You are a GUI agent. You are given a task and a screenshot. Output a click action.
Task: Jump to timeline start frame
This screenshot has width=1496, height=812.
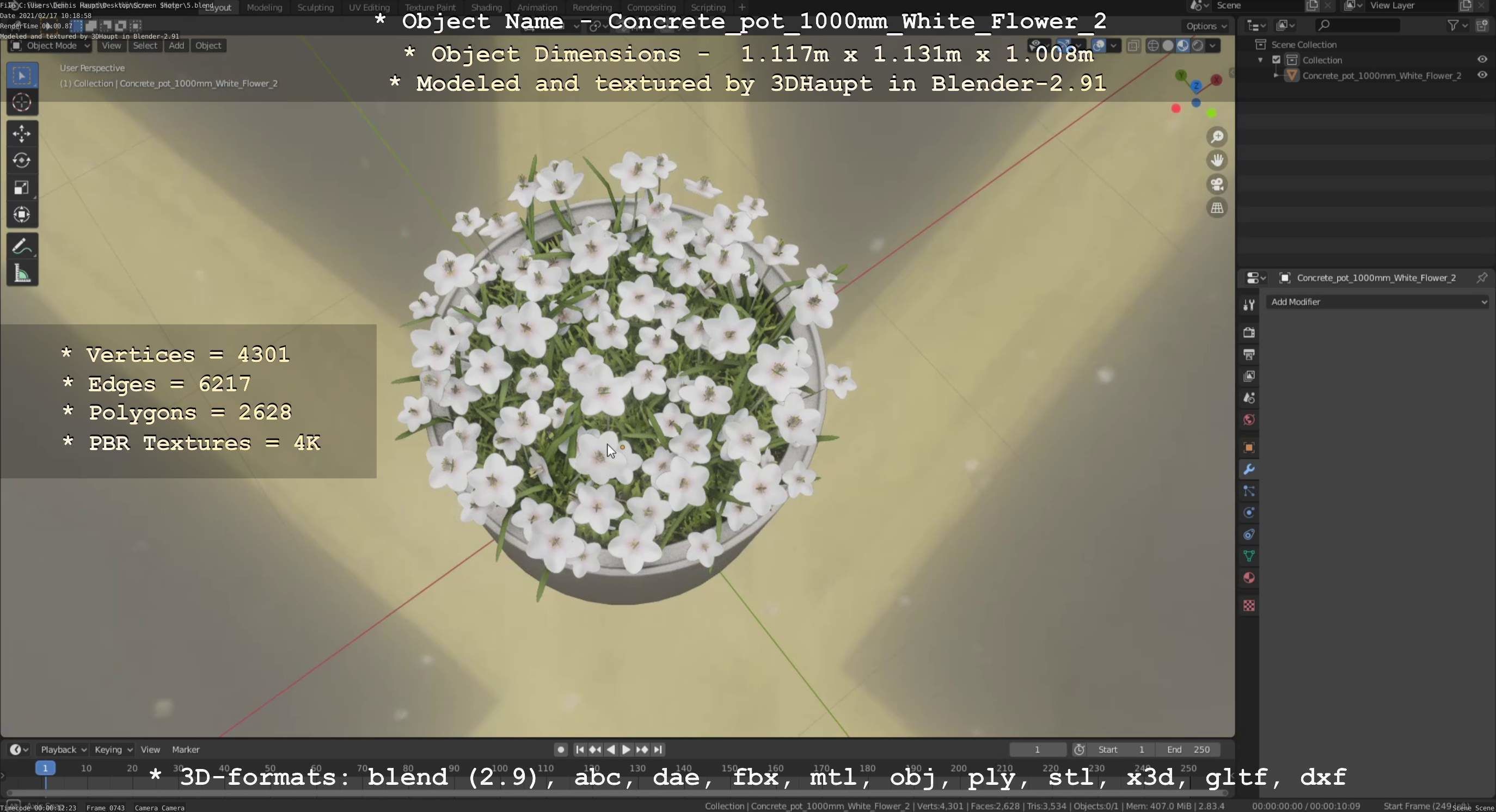click(x=579, y=750)
